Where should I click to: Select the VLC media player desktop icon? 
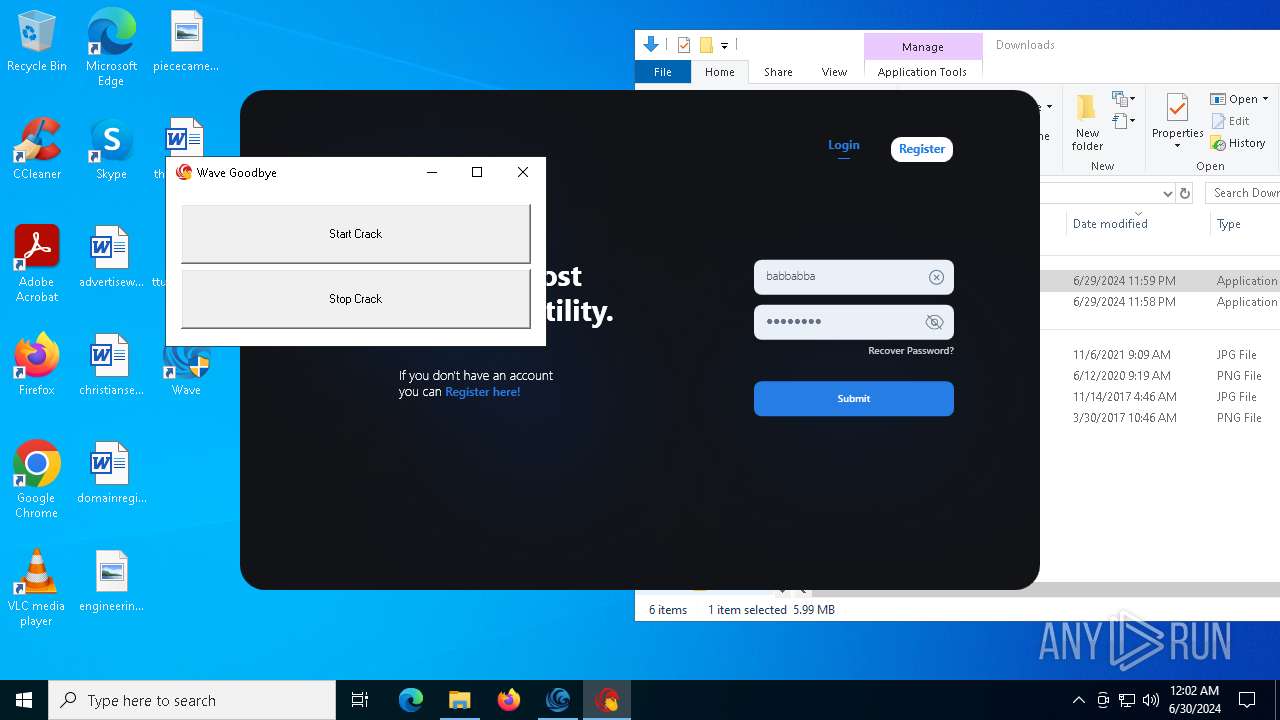pyautogui.click(x=37, y=587)
